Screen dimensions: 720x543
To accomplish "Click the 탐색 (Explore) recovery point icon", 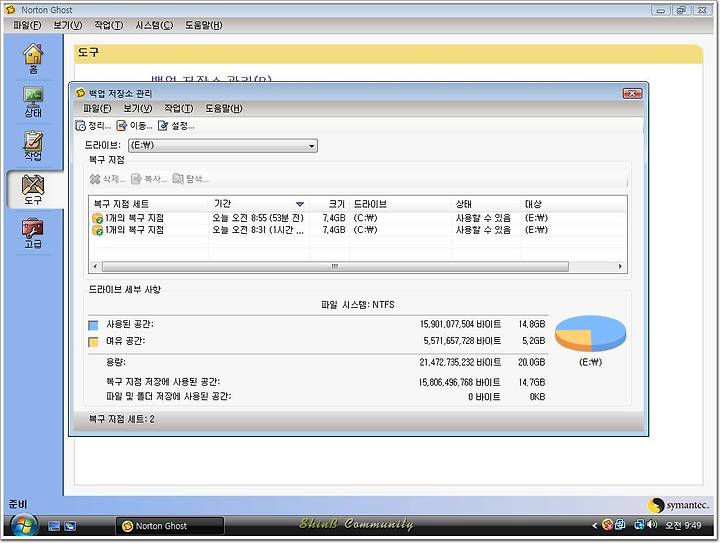I will [178, 179].
